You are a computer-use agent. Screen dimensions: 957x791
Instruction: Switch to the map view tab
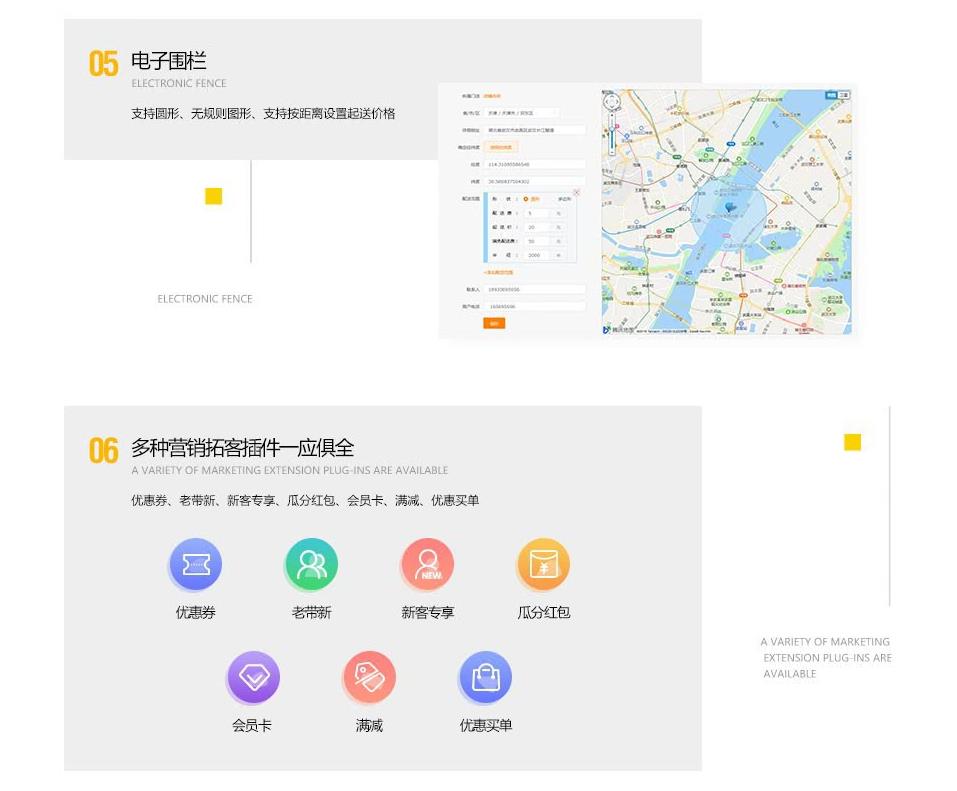(x=831, y=95)
